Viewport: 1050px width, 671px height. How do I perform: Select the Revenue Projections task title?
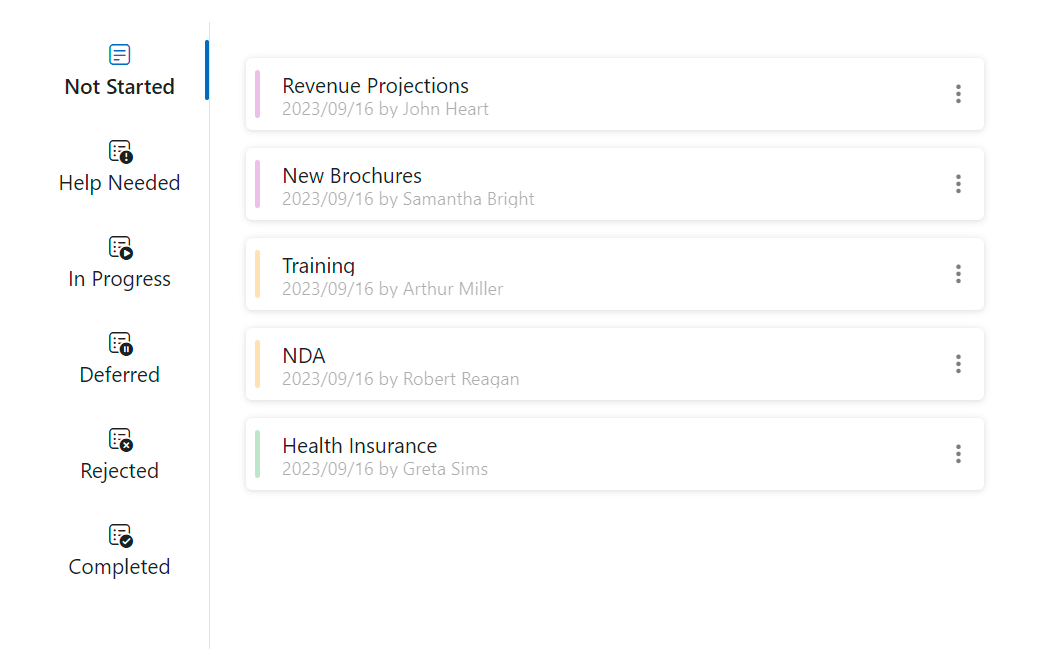[375, 86]
